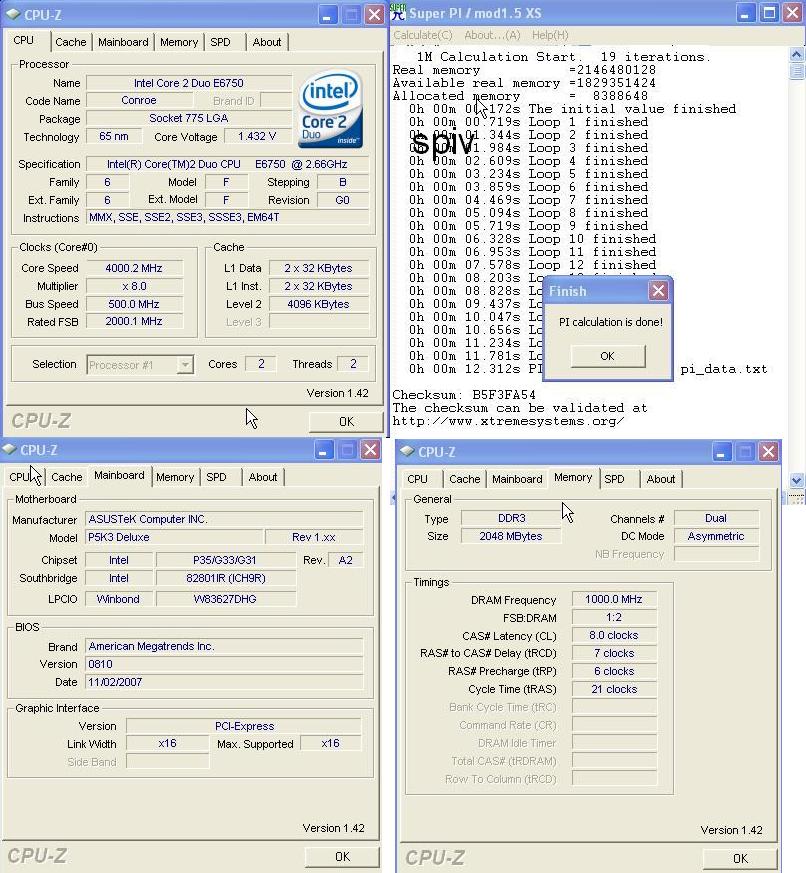Viewport: 806px width, 873px height.
Task: Open About...(A) menu in Super PI
Action: click(492, 35)
